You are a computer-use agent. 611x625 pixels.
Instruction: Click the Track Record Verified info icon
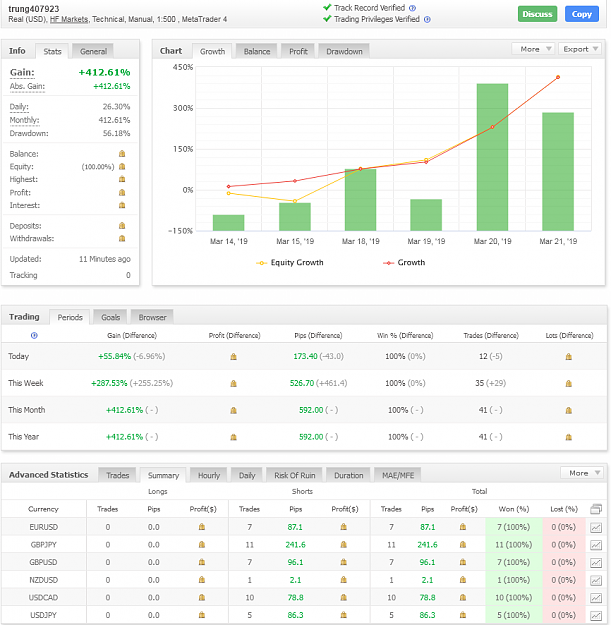point(413,8)
